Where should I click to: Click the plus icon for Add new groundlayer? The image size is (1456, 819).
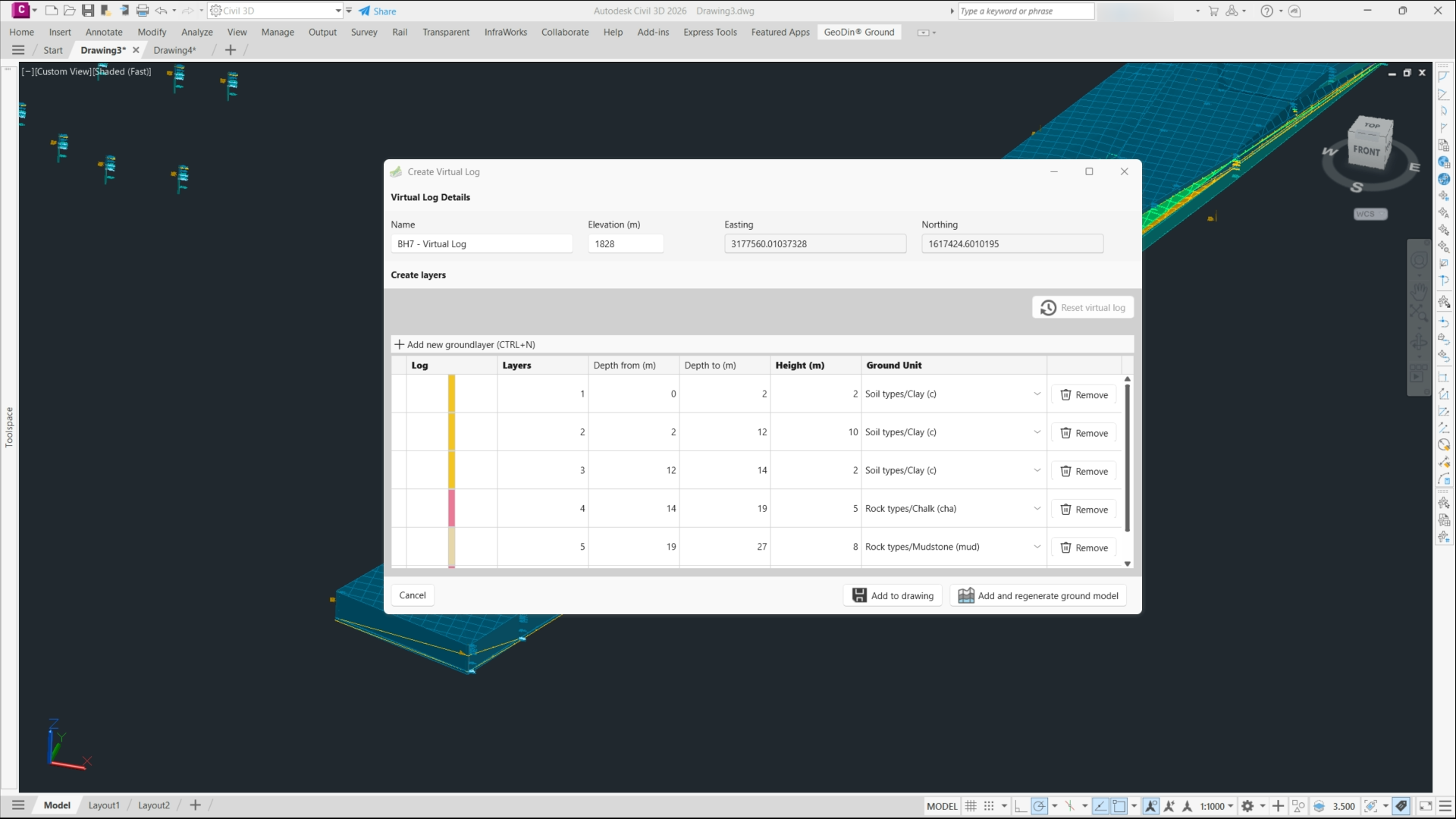click(x=399, y=344)
